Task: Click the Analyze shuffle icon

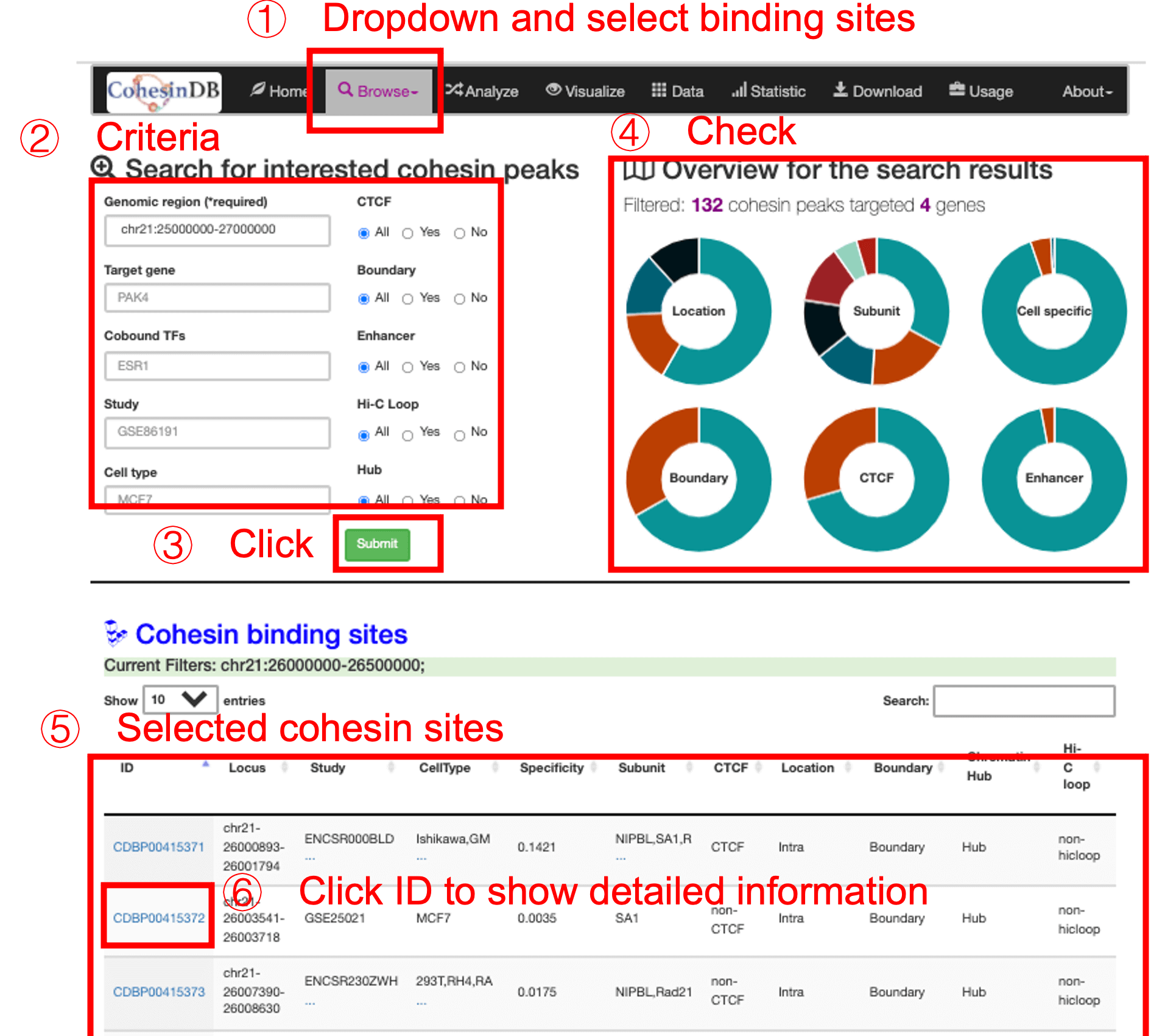Action: click(x=454, y=90)
